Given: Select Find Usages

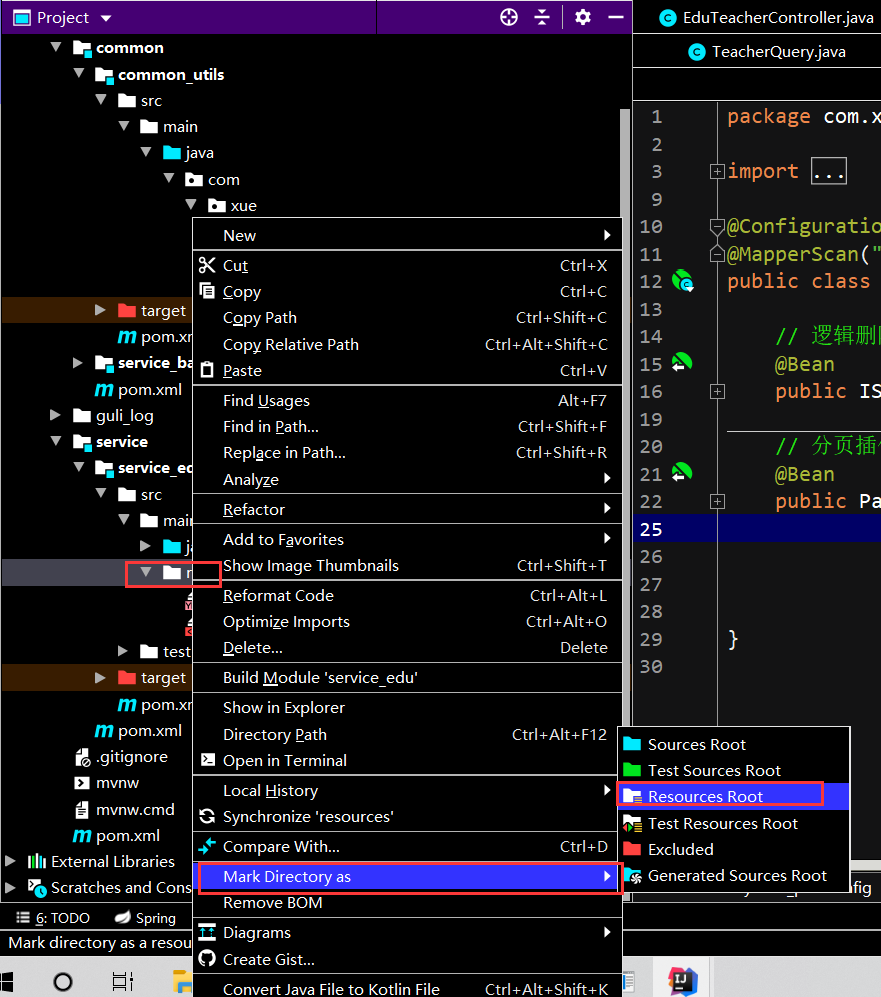Looking at the screenshot, I should coord(407,401).
